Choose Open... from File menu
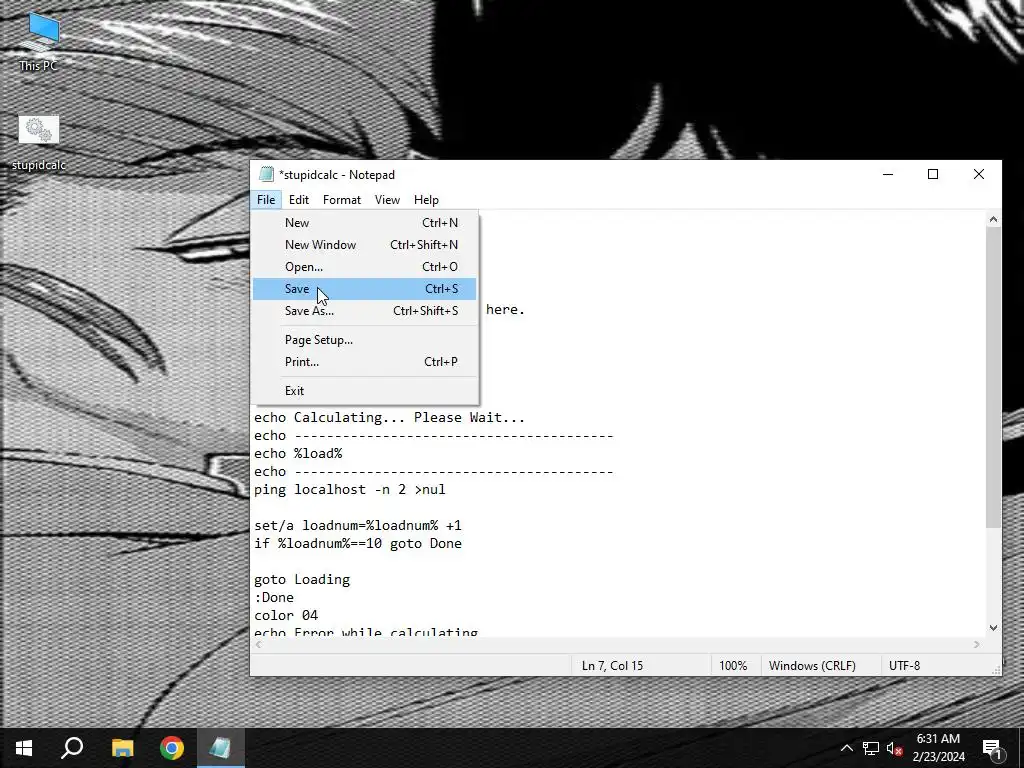1024x768 pixels. click(x=364, y=266)
